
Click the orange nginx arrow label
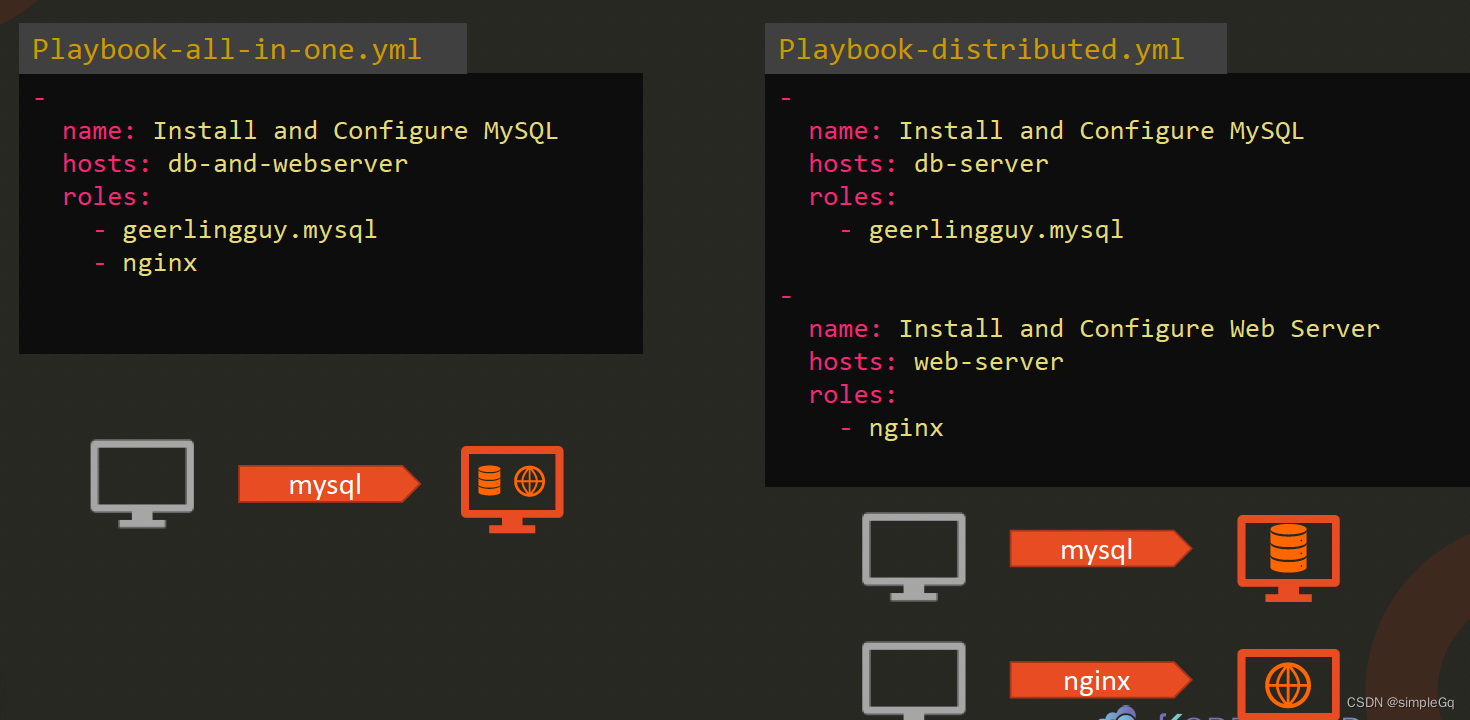pyautogui.click(x=1101, y=681)
